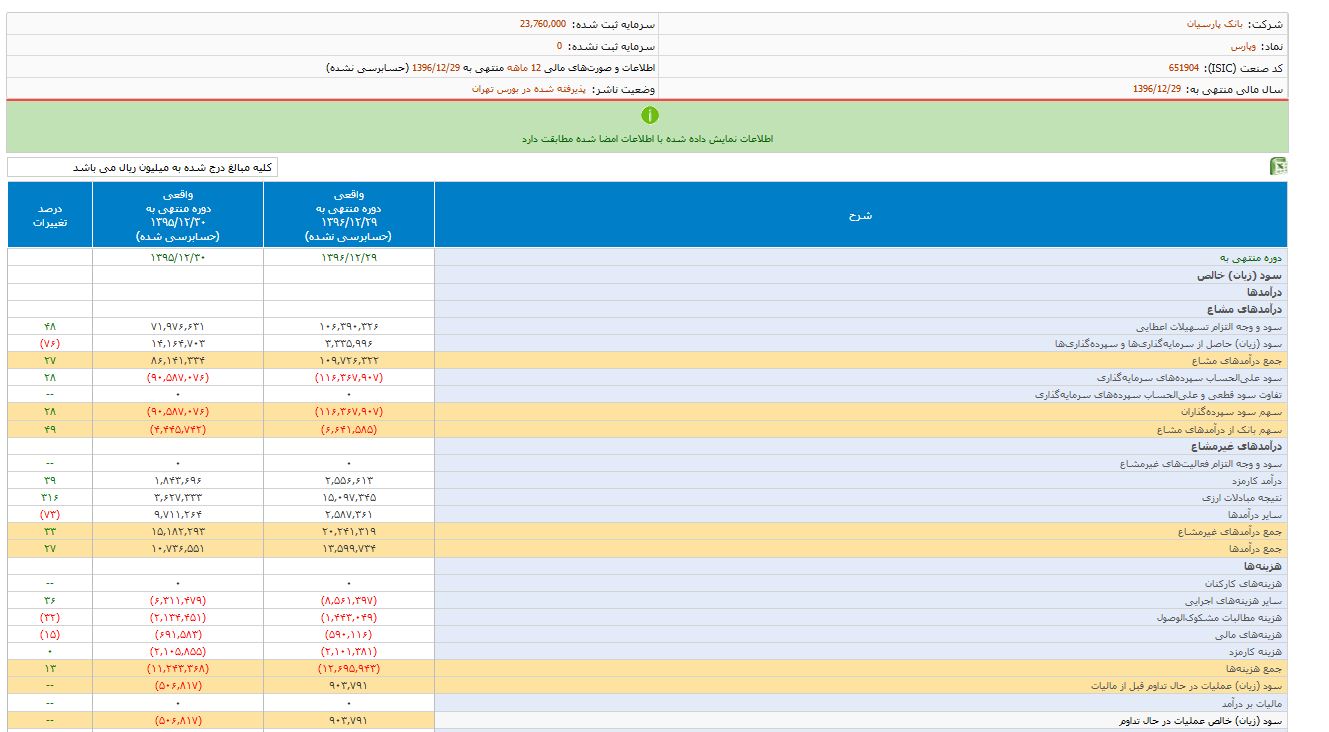Click change percentage ۴۸ for loan interest row
1329x732 pixels.
coord(50,327)
